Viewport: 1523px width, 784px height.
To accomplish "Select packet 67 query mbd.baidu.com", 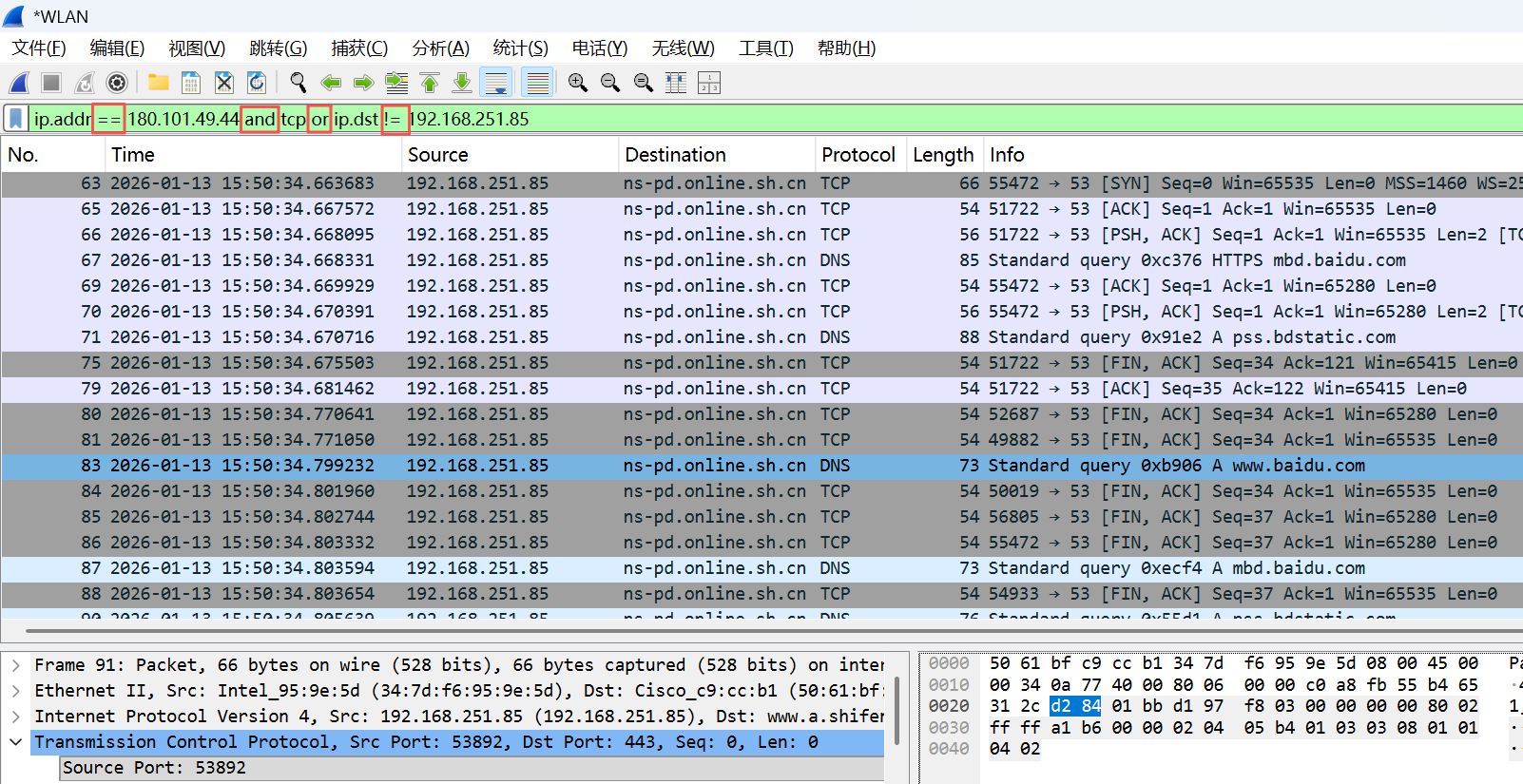I will coord(761,260).
